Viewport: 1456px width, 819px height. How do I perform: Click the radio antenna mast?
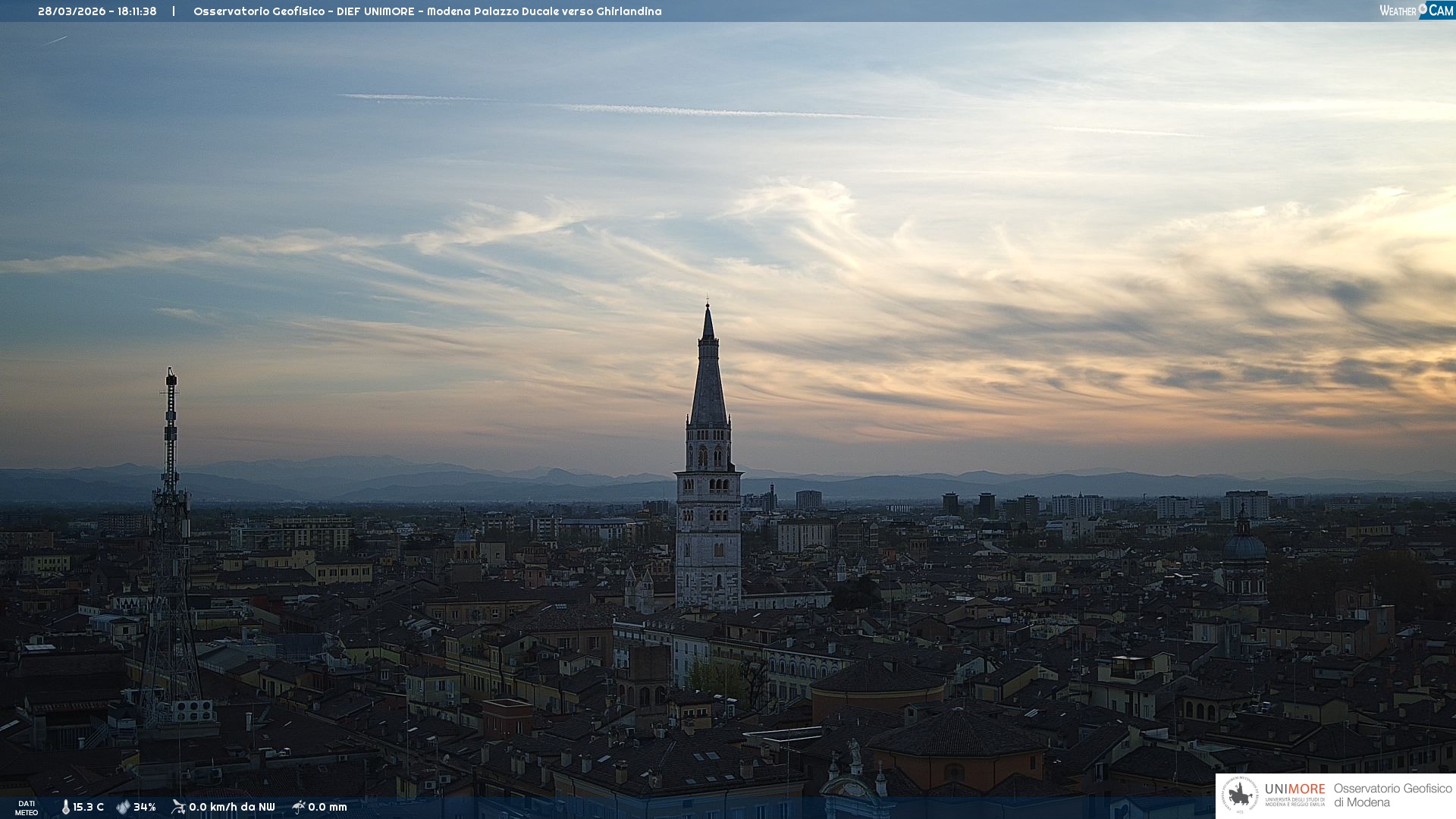(171, 485)
